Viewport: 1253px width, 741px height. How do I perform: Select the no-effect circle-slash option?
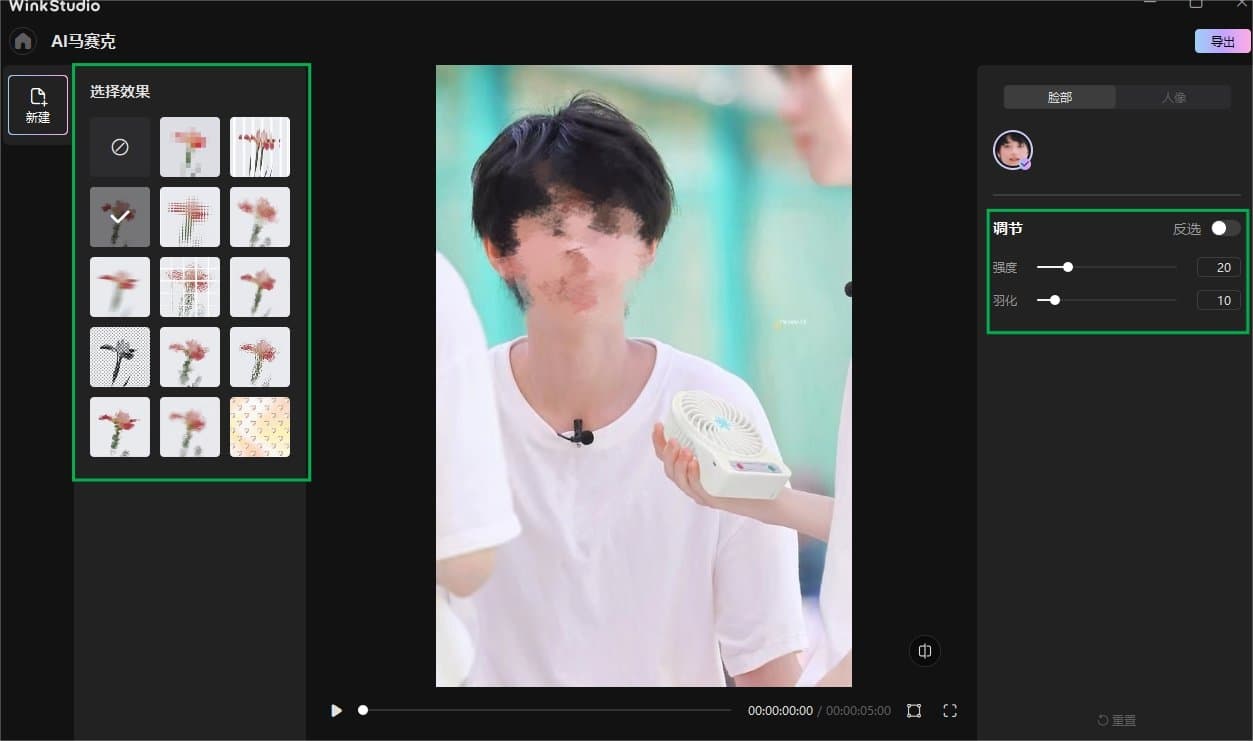[x=119, y=146]
